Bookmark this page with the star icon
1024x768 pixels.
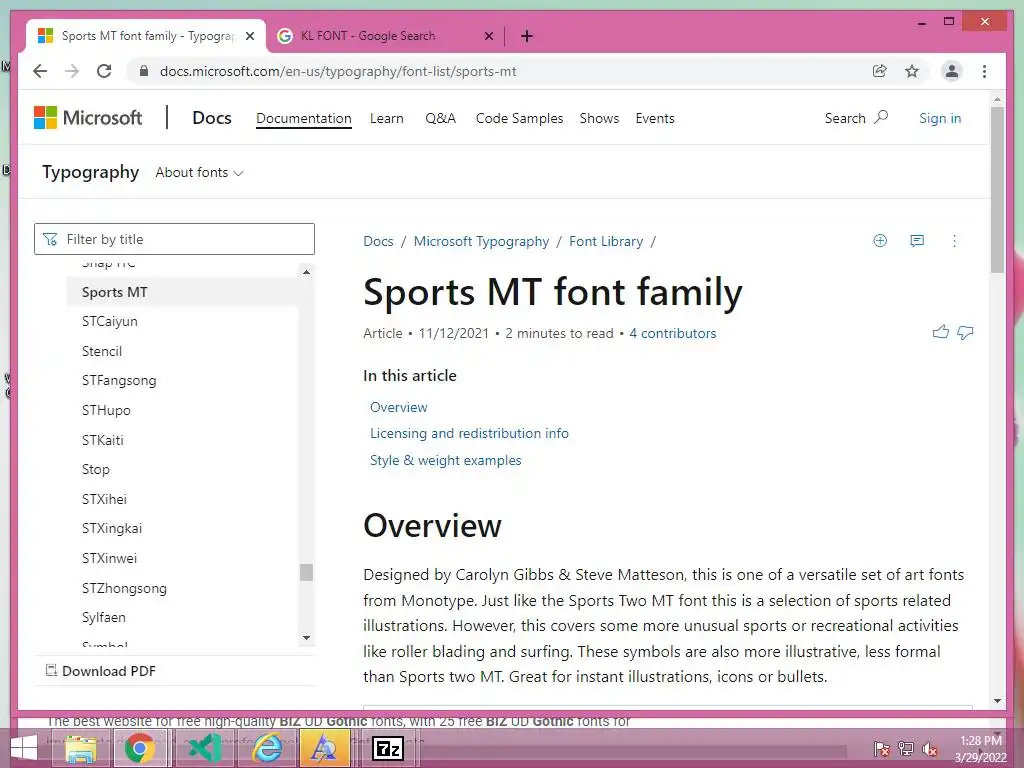click(912, 71)
